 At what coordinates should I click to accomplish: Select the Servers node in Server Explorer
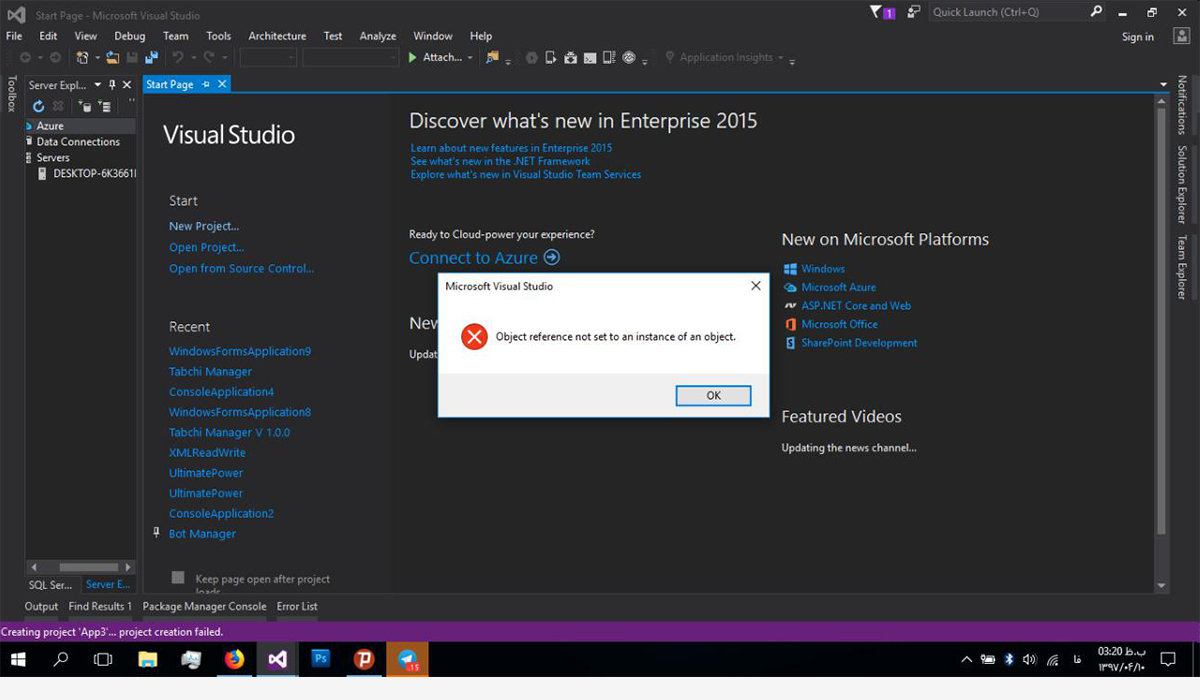(53, 158)
